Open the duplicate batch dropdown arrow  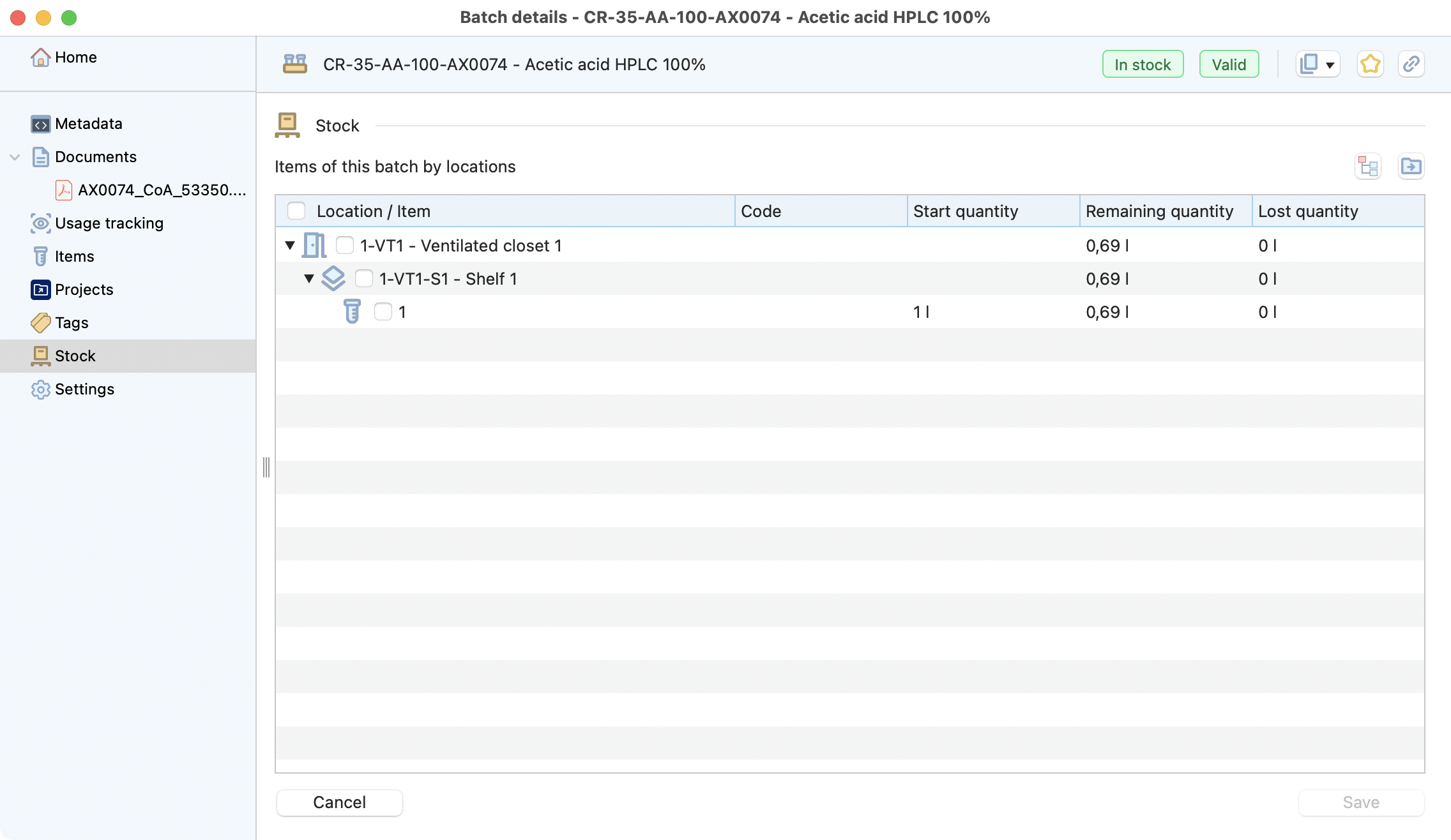(x=1330, y=65)
